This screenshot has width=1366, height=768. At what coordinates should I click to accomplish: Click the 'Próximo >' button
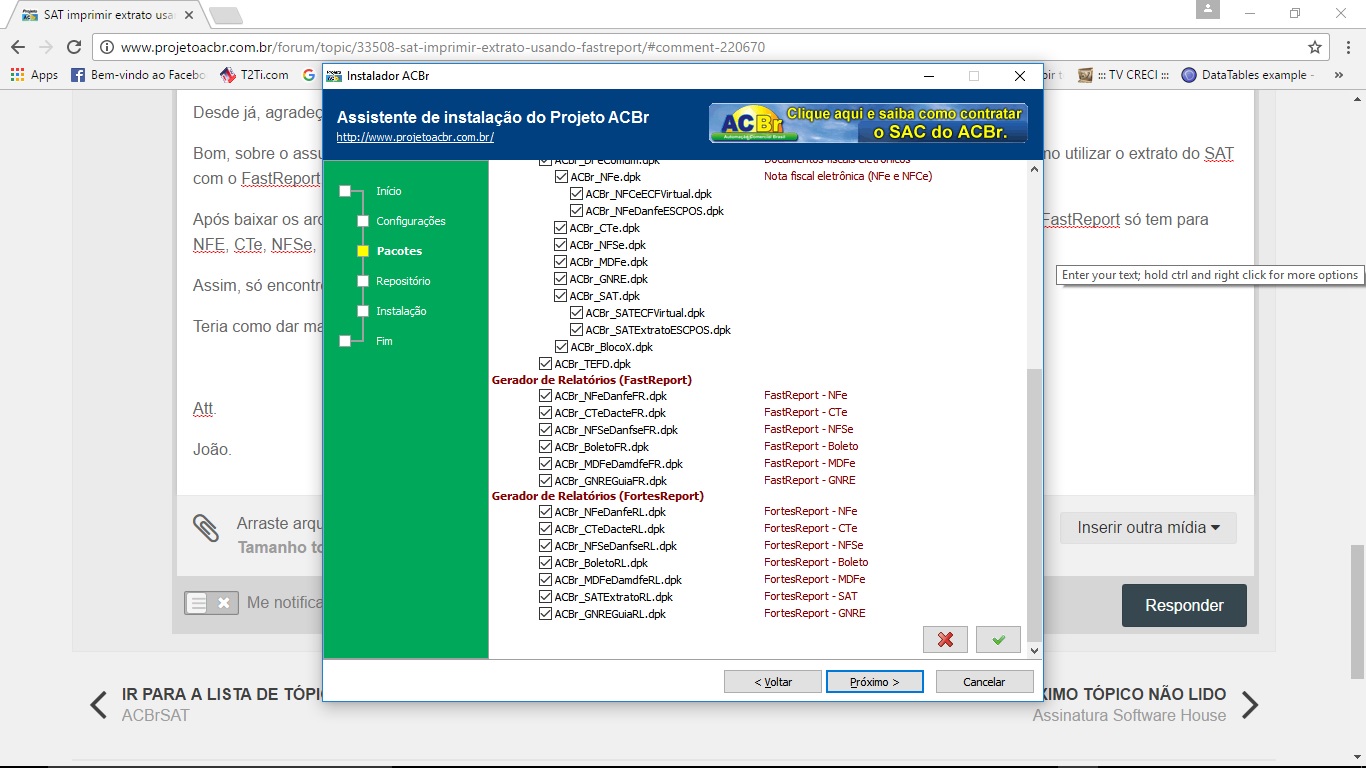pos(874,681)
